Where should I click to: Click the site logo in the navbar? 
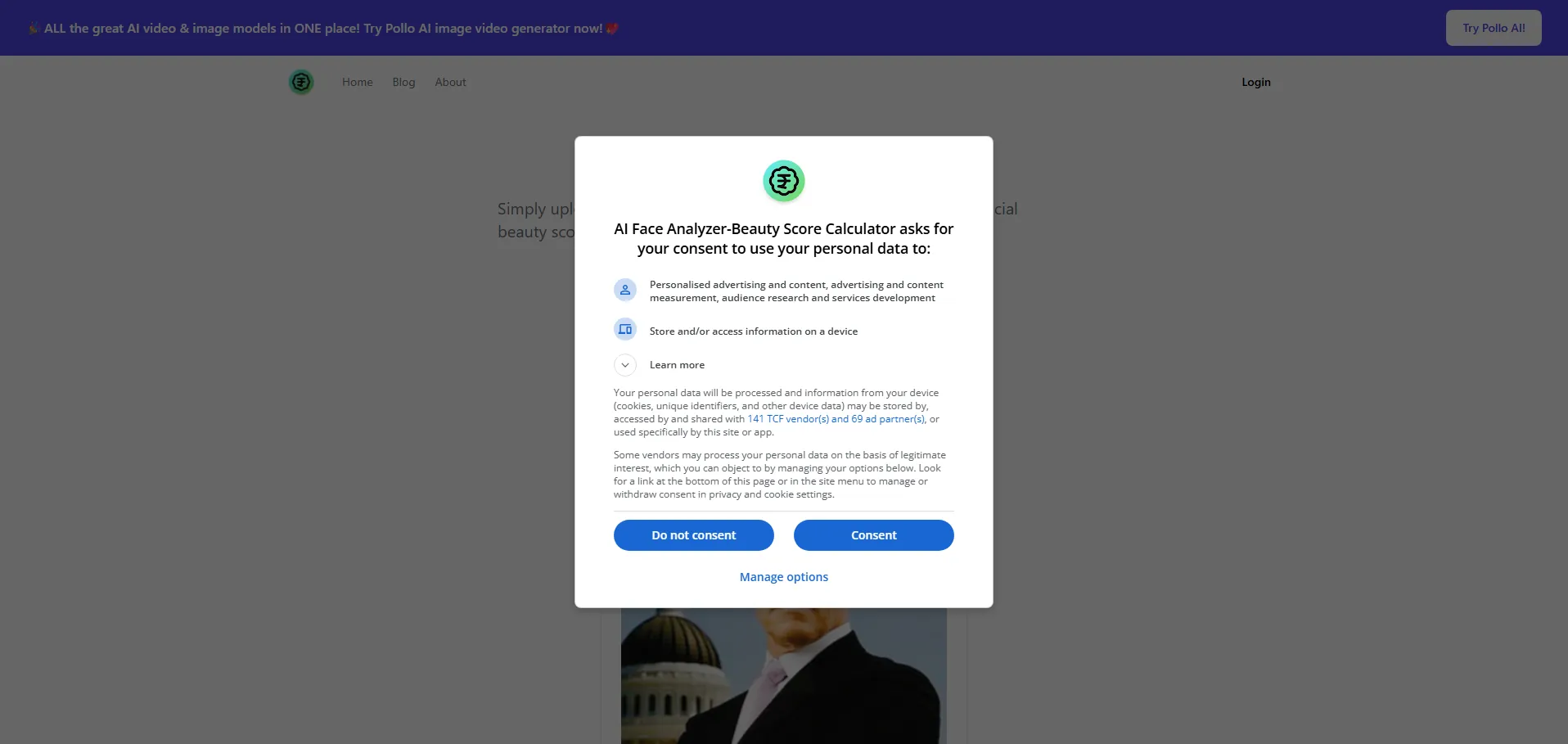pyautogui.click(x=301, y=82)
